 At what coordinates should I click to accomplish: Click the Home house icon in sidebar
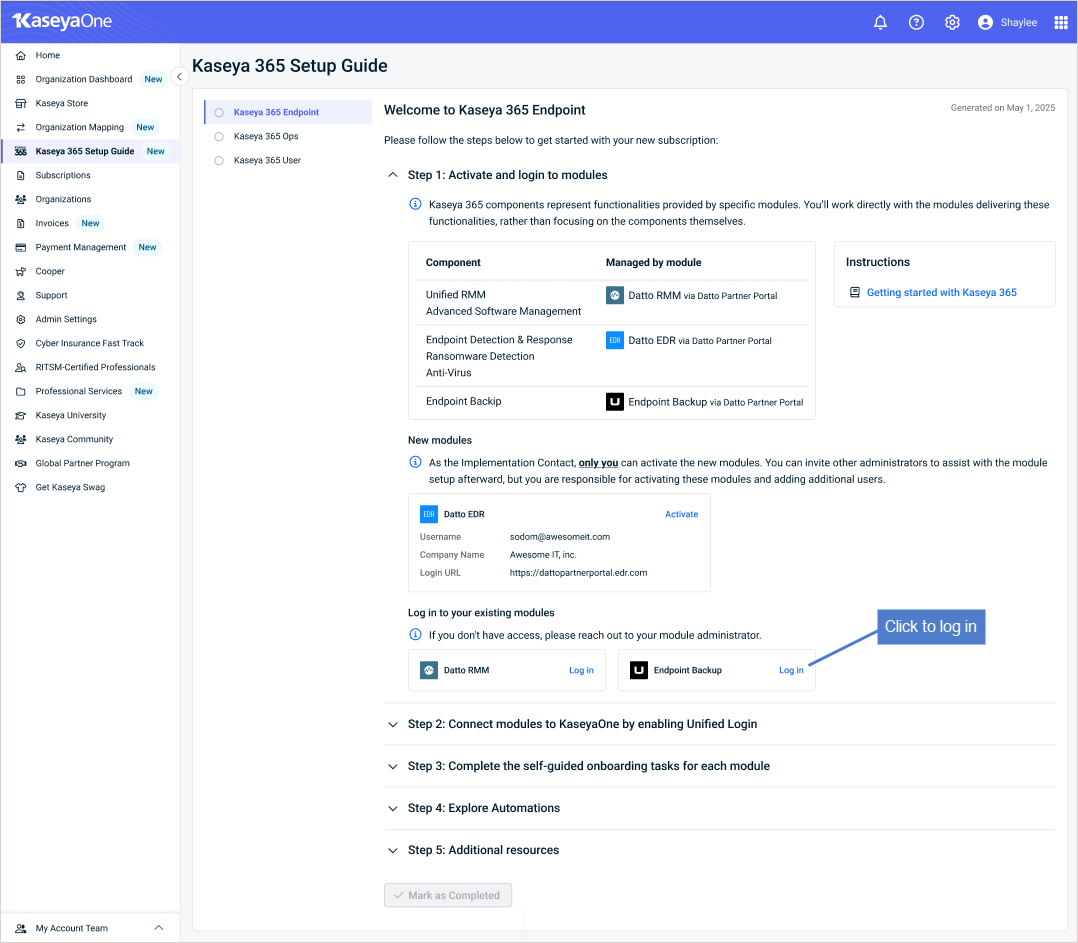coord(21,56)
